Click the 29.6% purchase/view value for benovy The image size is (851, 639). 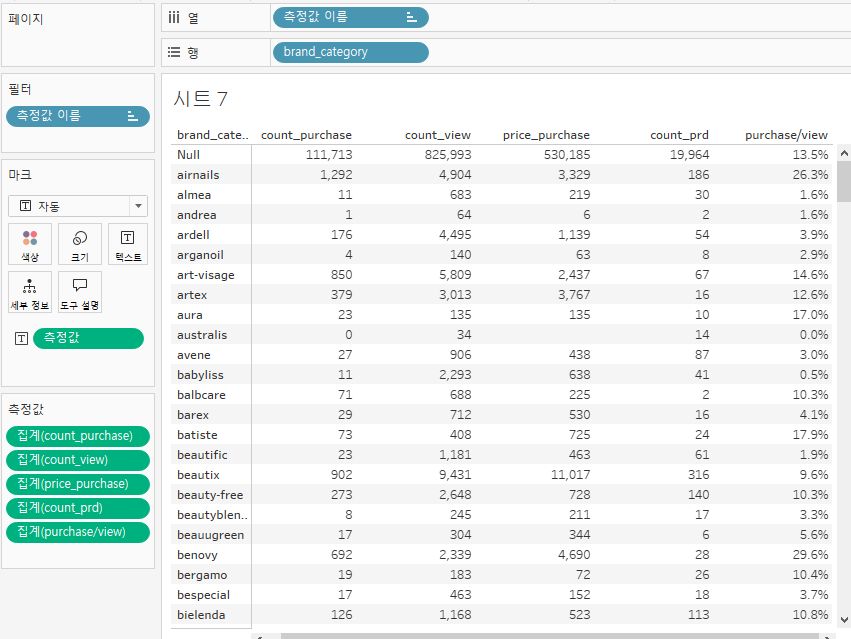point(810,555)
